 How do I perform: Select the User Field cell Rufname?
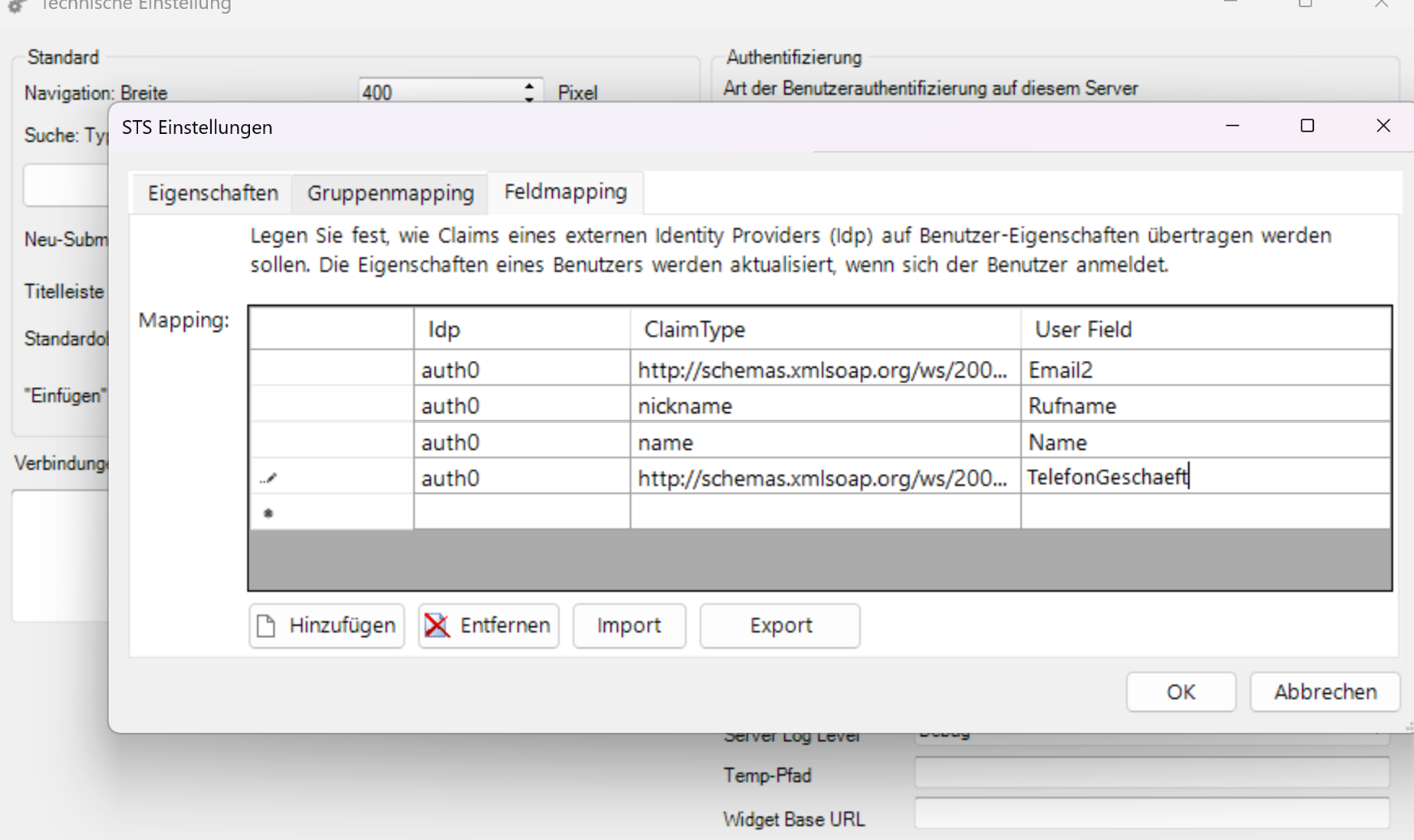[1205, 406]
